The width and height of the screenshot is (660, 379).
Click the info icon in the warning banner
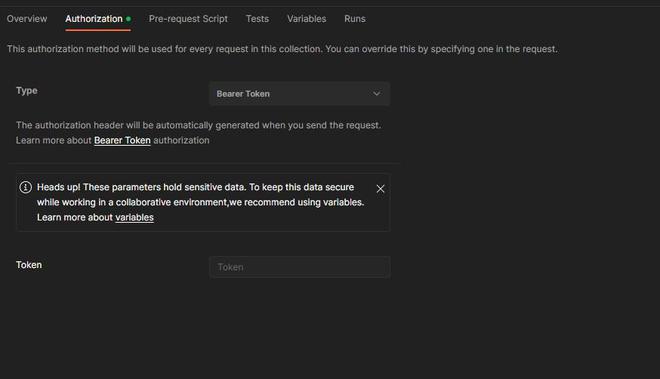pos(26,187)
